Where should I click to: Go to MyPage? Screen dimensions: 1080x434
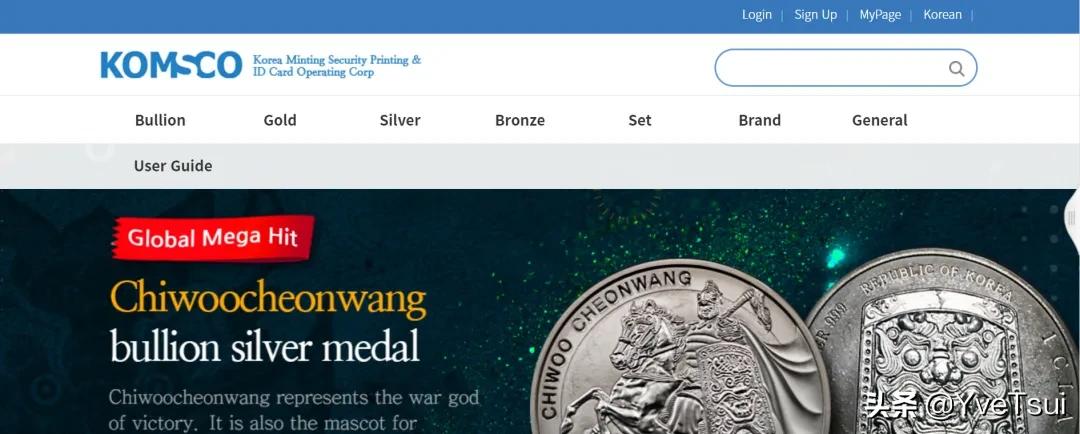click(880, 14)
